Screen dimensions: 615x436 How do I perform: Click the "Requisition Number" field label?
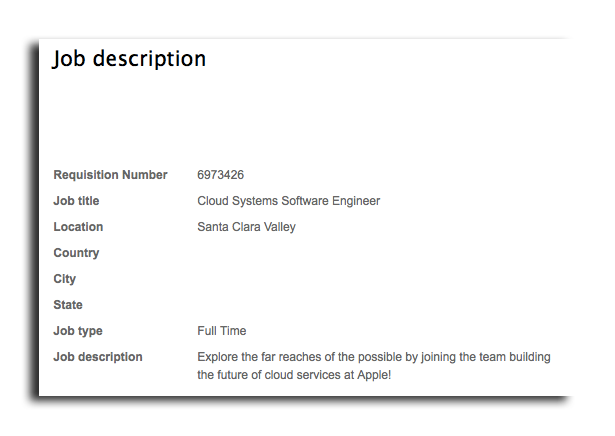click(x=110, y=175)
